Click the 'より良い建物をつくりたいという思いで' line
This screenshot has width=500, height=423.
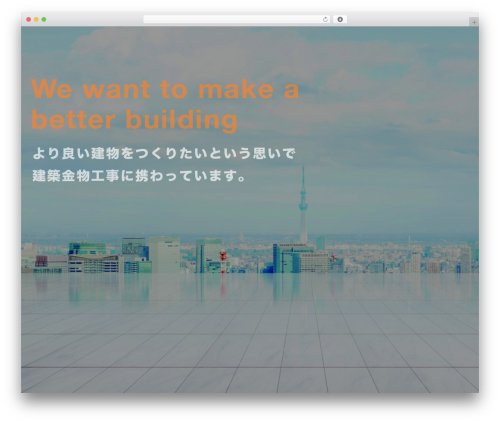[164, 153]
